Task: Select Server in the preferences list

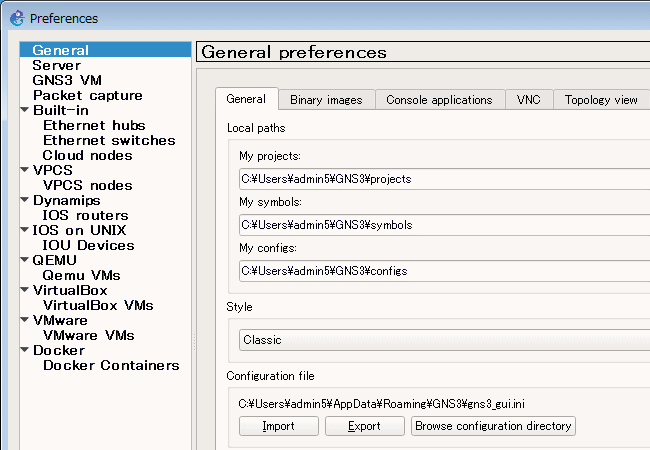Action: click(56, 65)
